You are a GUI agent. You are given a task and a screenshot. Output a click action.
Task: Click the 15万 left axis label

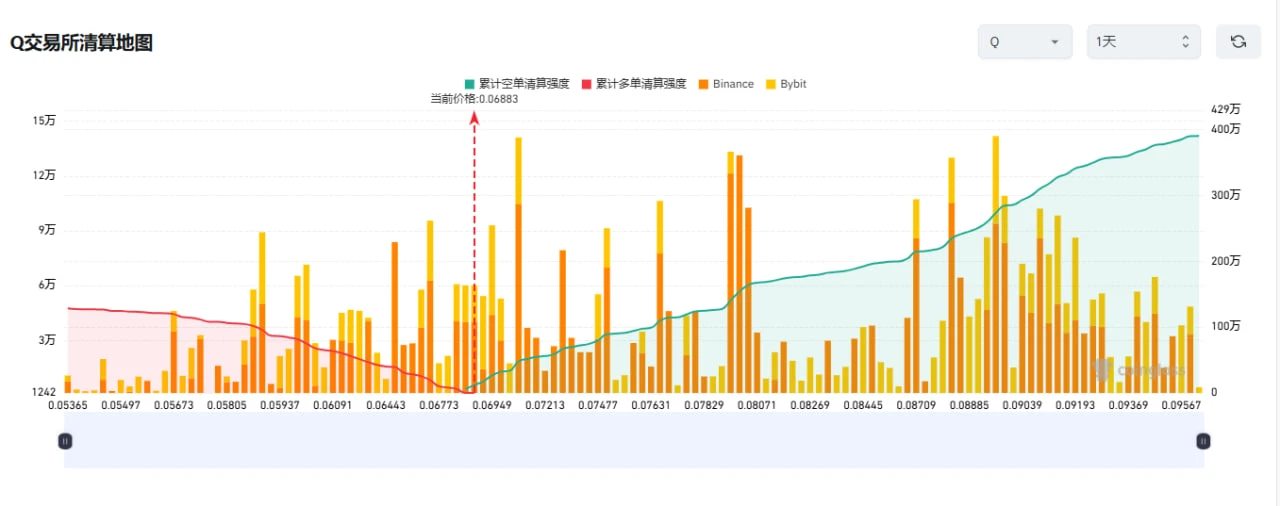point(44,121)
